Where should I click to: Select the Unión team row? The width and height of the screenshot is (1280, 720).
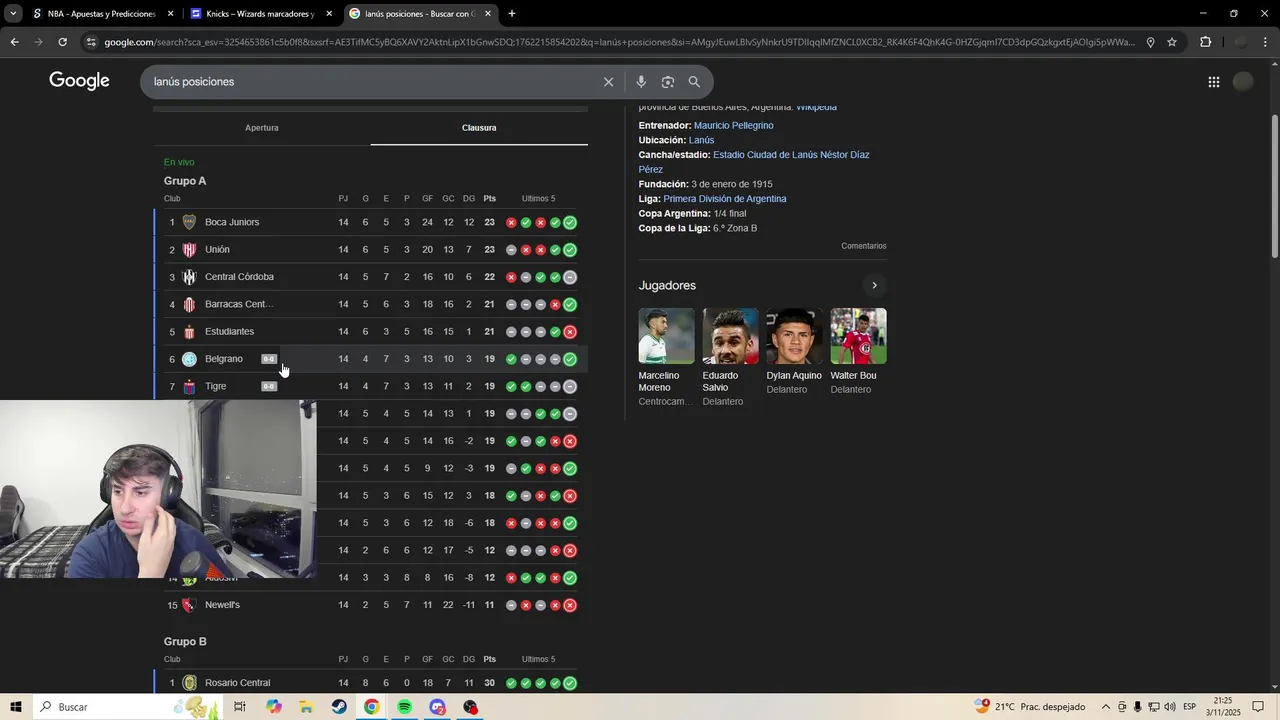coord(371,250)
